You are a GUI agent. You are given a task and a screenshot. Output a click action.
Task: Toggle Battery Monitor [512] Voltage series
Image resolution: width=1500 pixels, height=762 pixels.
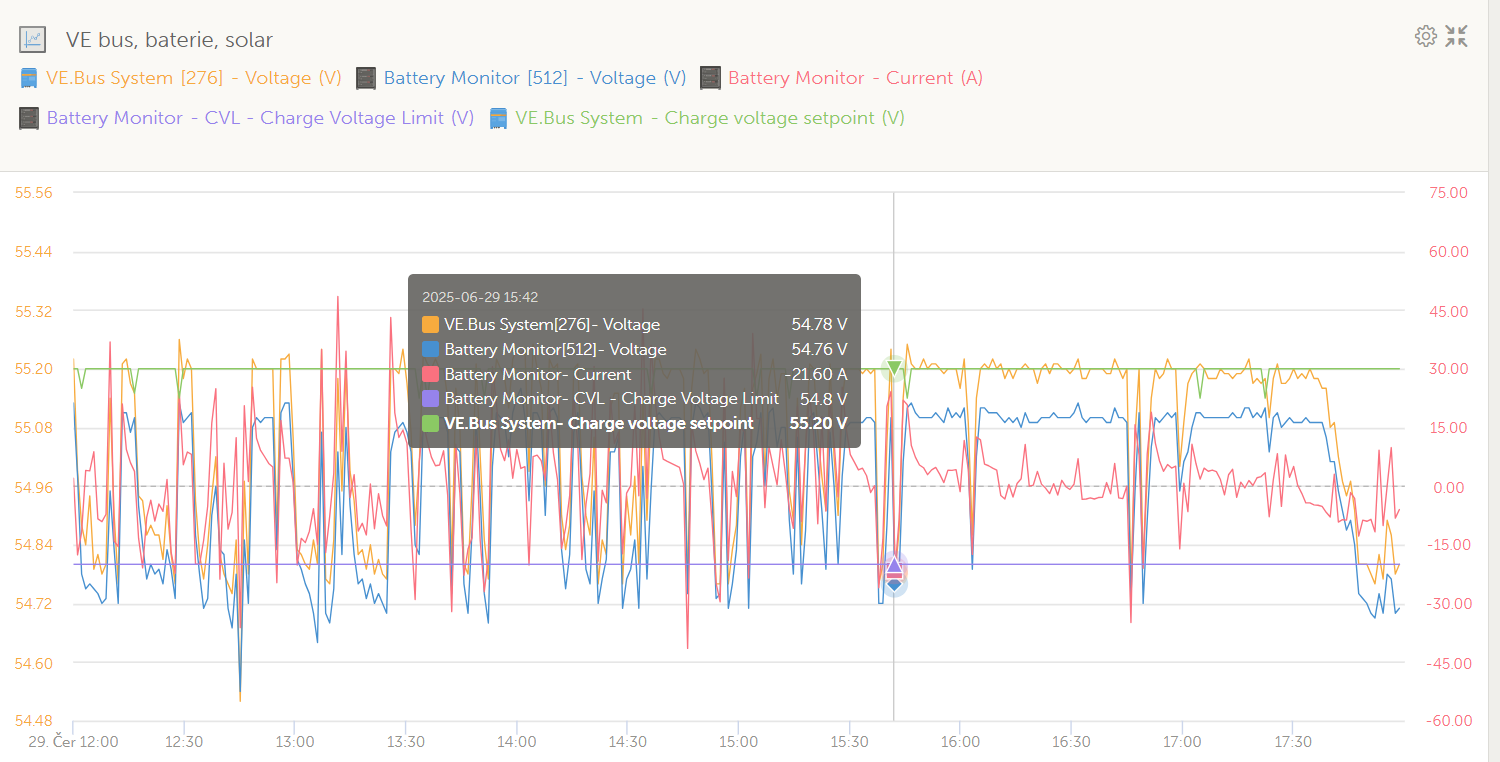tap(535, 78)
